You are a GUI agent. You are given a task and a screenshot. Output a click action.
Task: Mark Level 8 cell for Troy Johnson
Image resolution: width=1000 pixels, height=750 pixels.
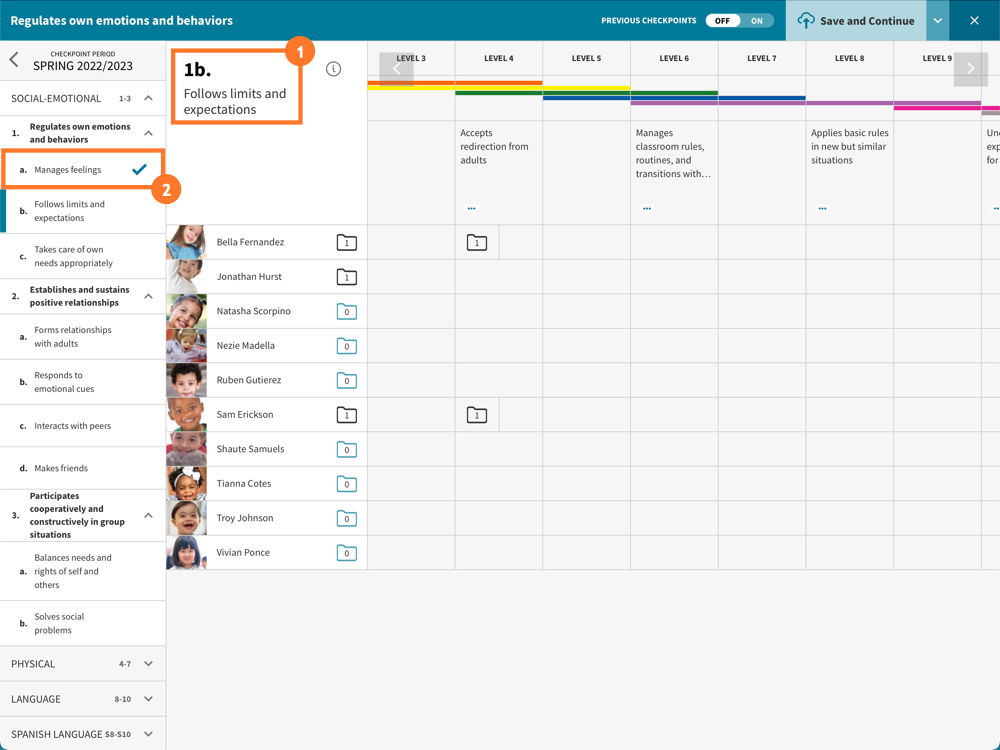(x=849, y=518)
